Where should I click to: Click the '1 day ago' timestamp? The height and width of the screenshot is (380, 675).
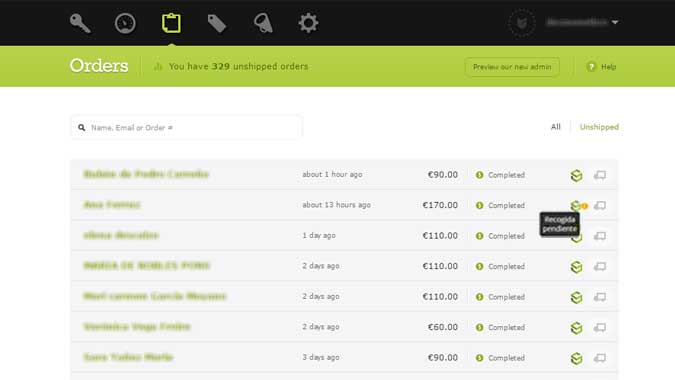319,235
